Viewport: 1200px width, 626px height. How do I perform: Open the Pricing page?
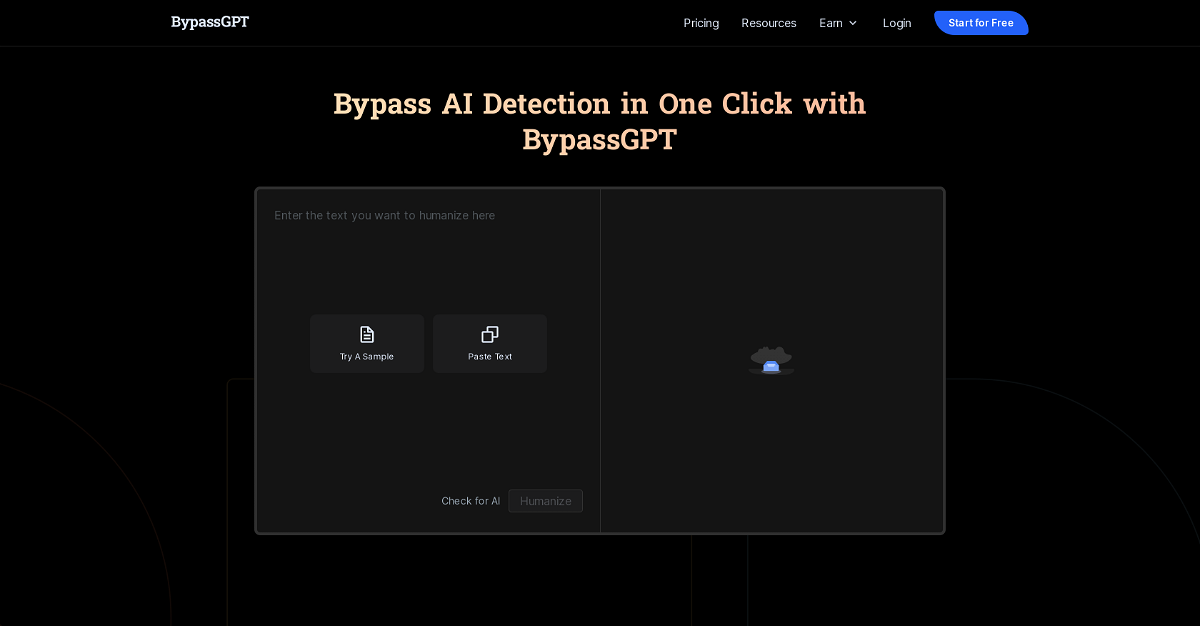[x=701, y=23]
